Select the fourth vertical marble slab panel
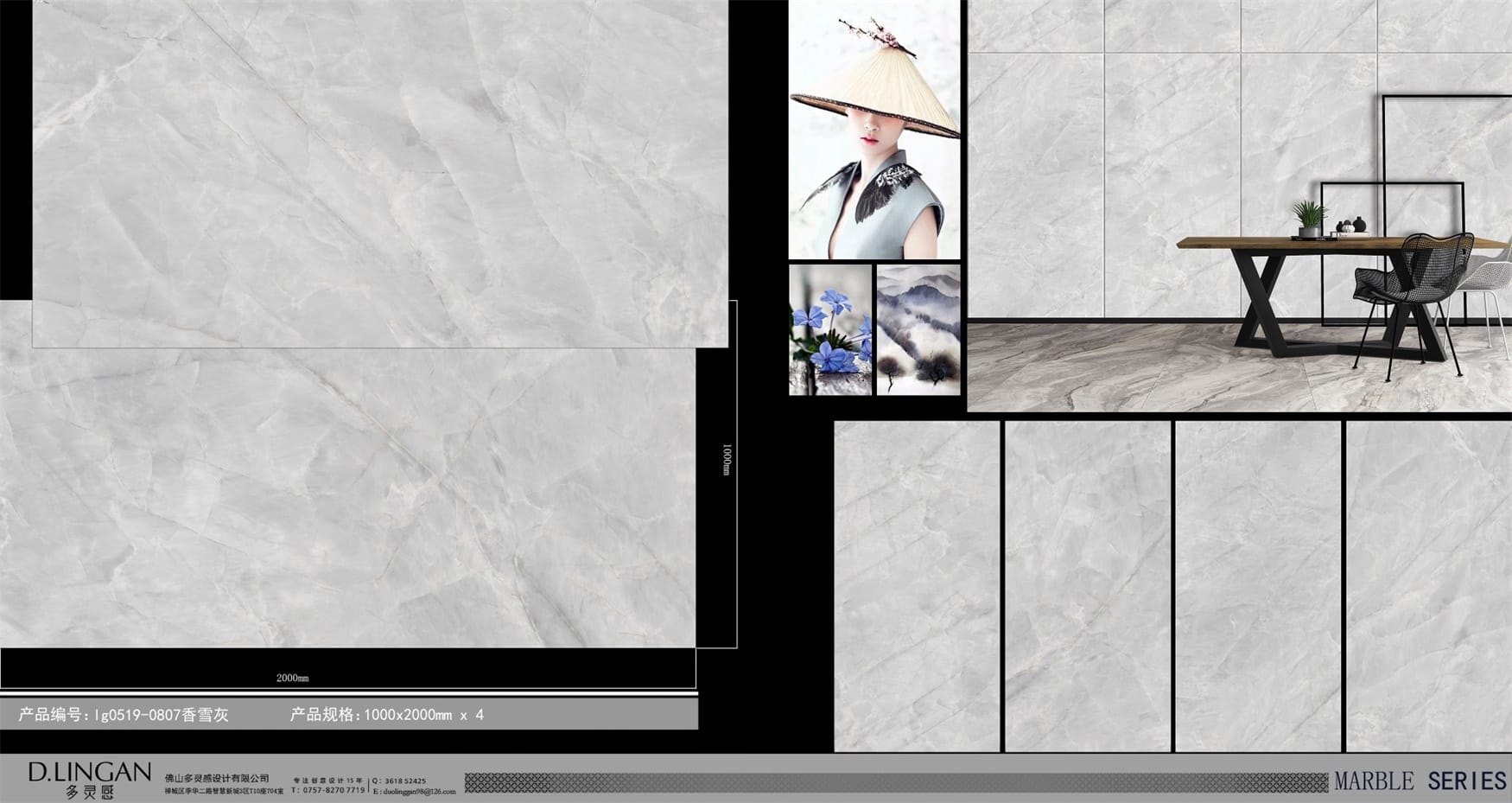Image resolution: width=1512 pixels, height=803 pixels. point(1428,586)
